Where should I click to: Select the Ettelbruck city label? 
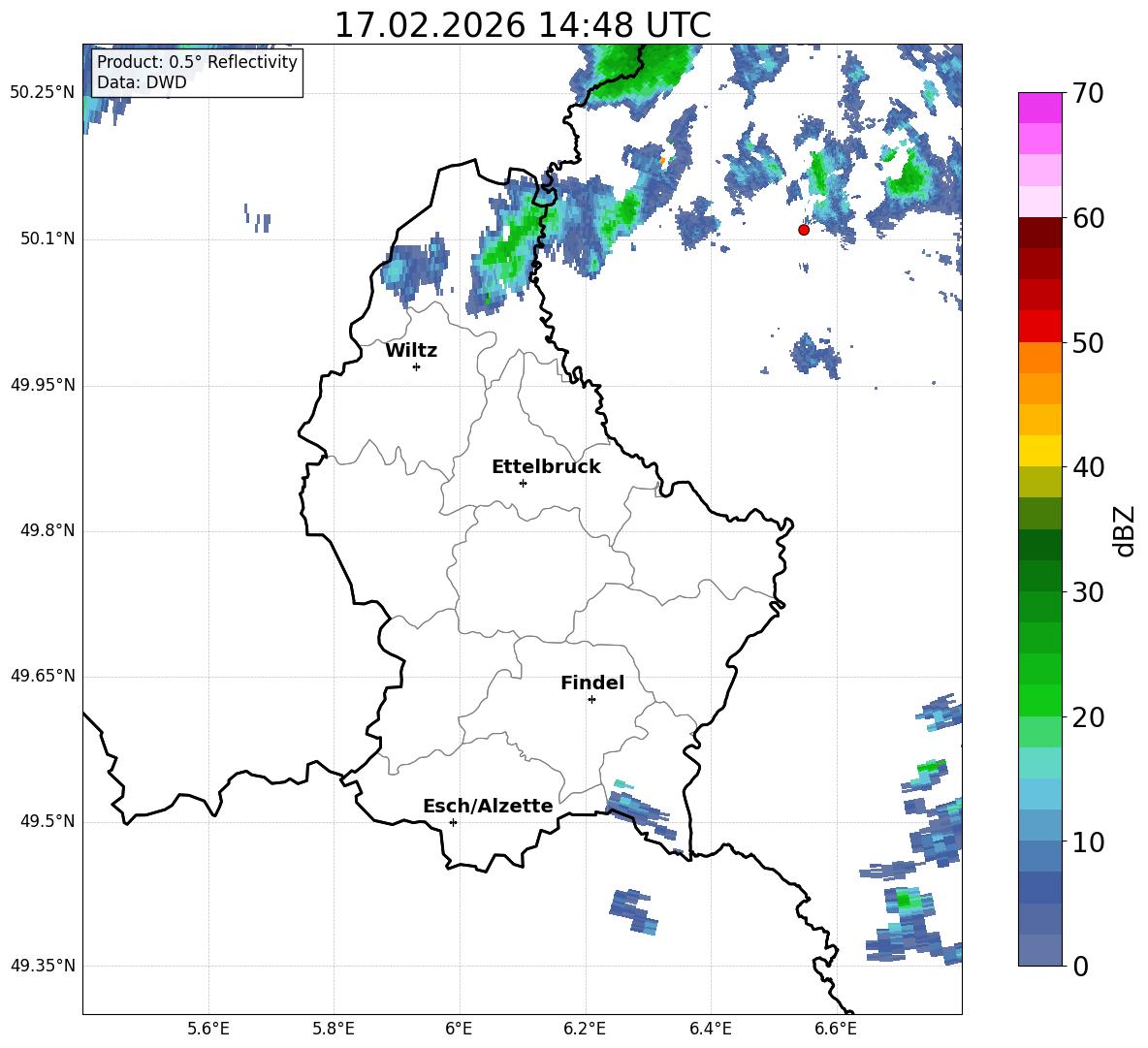pos(546,467)
